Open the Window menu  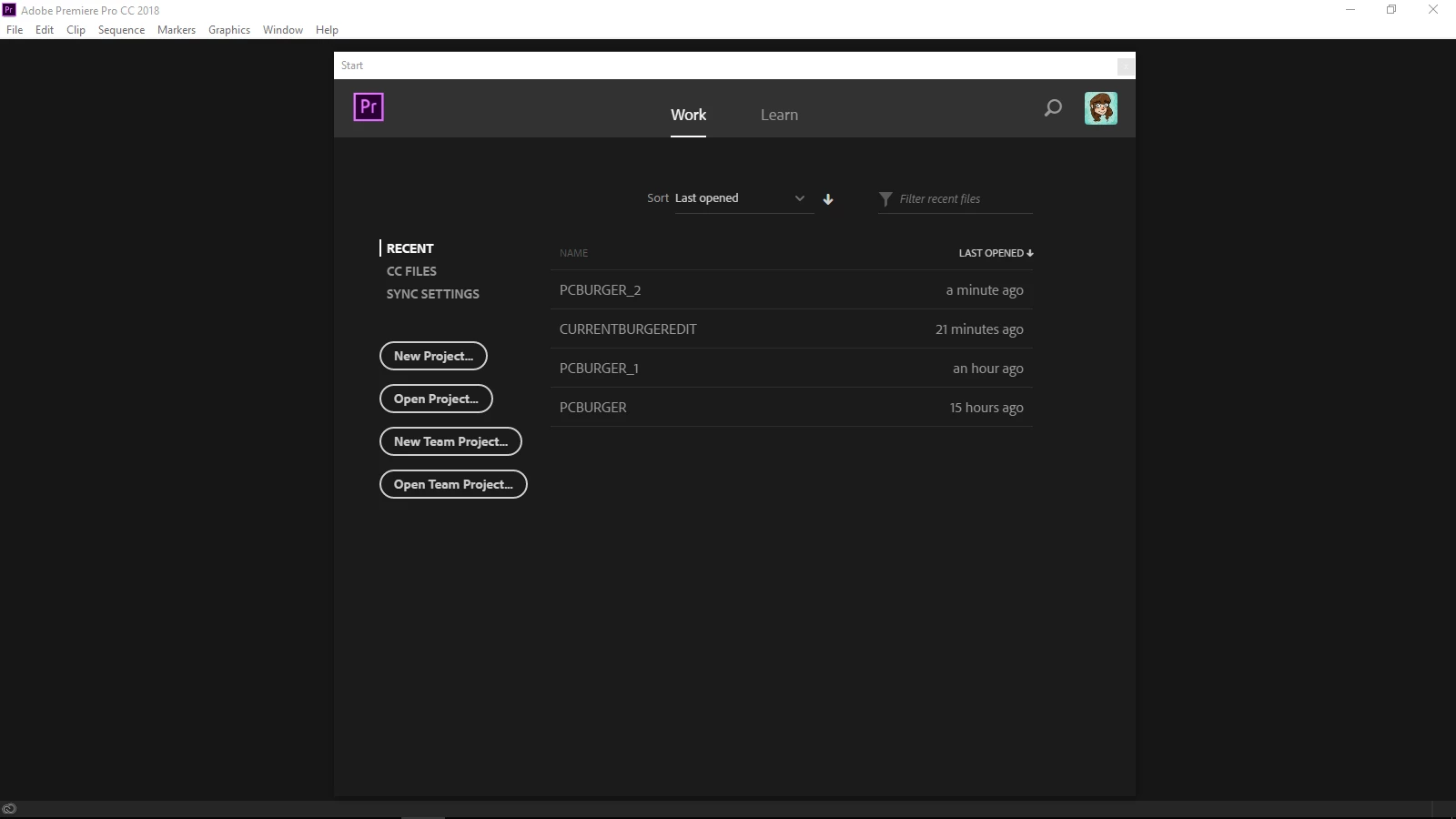coord(283,29)
